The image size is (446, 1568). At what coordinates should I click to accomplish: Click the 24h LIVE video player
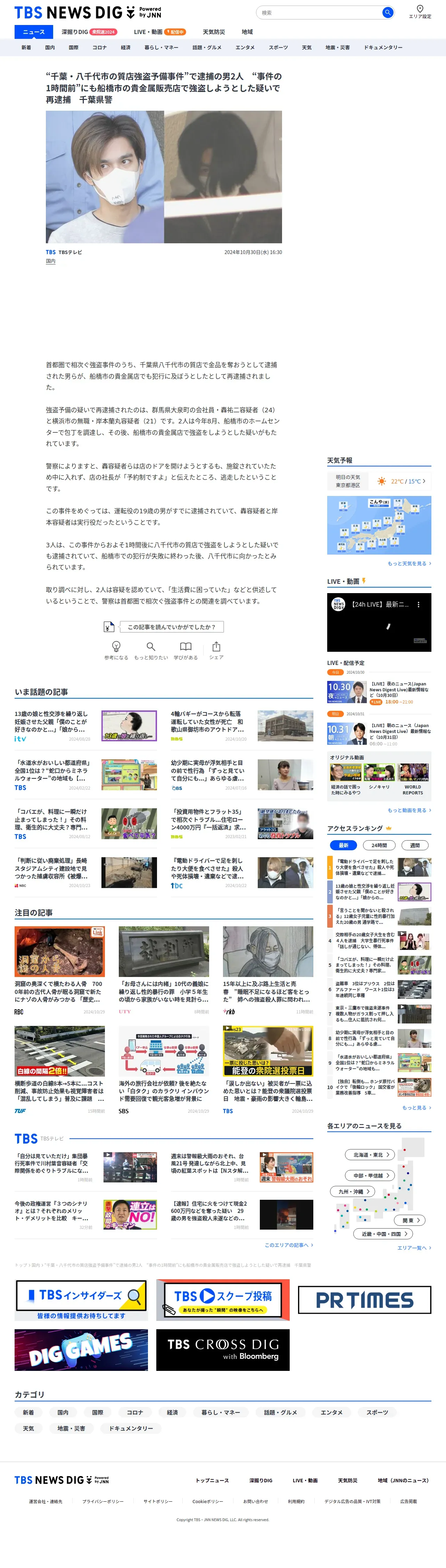379,622
